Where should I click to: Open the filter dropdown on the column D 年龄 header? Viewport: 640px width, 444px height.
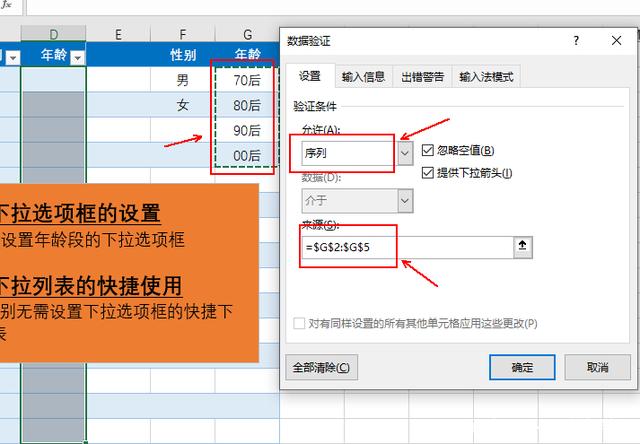tap(77, 58)
